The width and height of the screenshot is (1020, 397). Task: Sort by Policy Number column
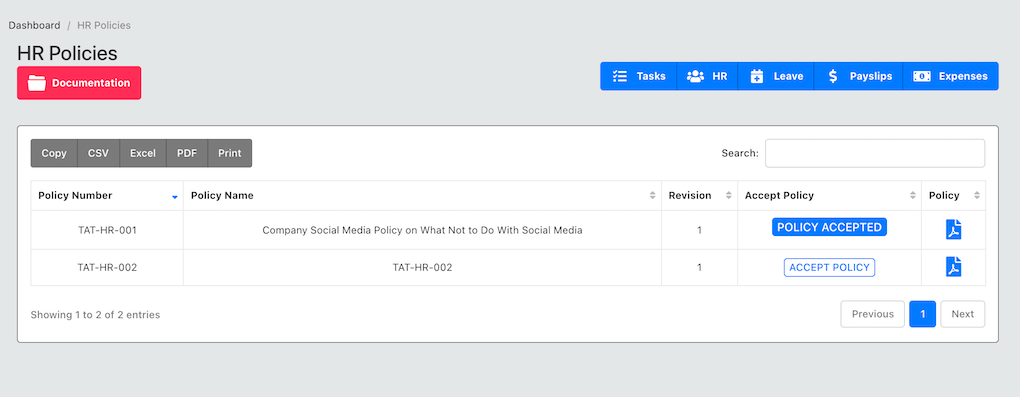point(107,195)
